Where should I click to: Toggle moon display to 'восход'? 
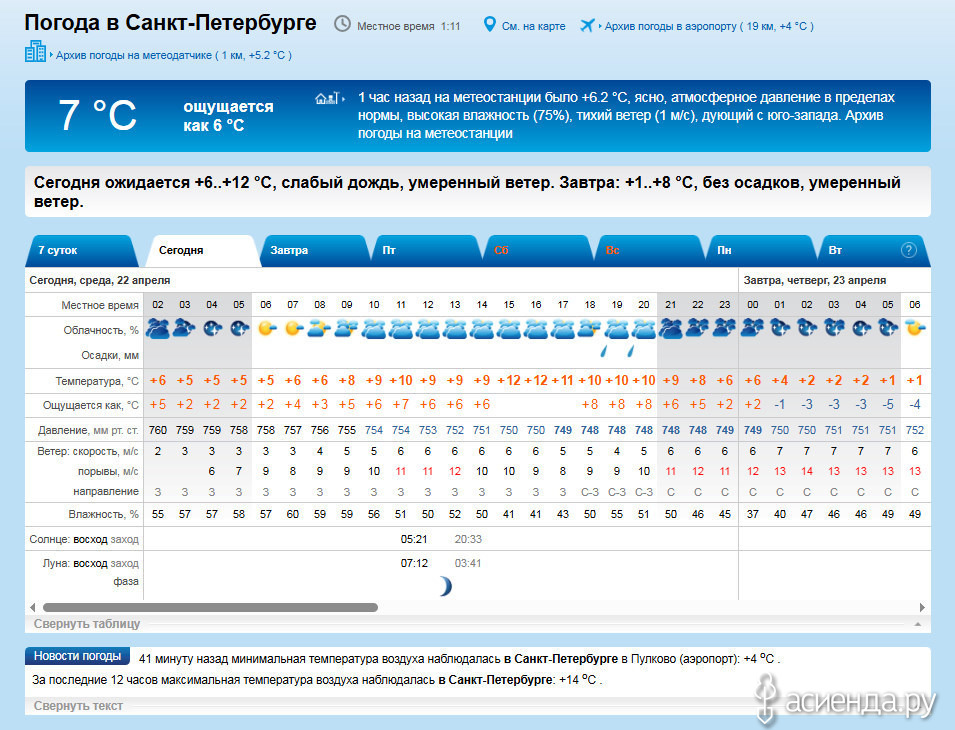pyautogui.click(x=89, y=563)
